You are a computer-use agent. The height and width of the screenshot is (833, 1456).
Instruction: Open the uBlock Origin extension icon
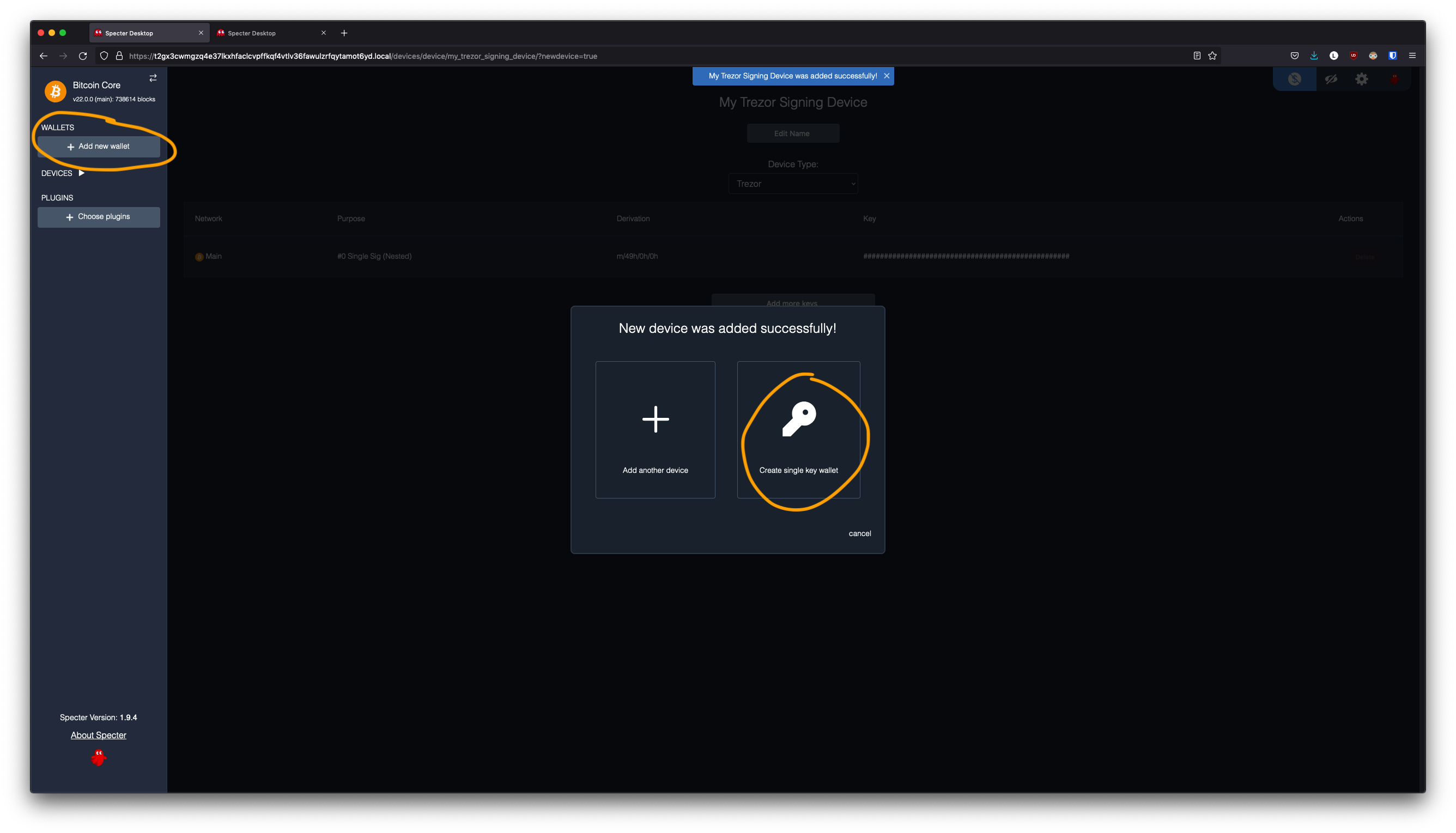click(x=1353, y=56)
